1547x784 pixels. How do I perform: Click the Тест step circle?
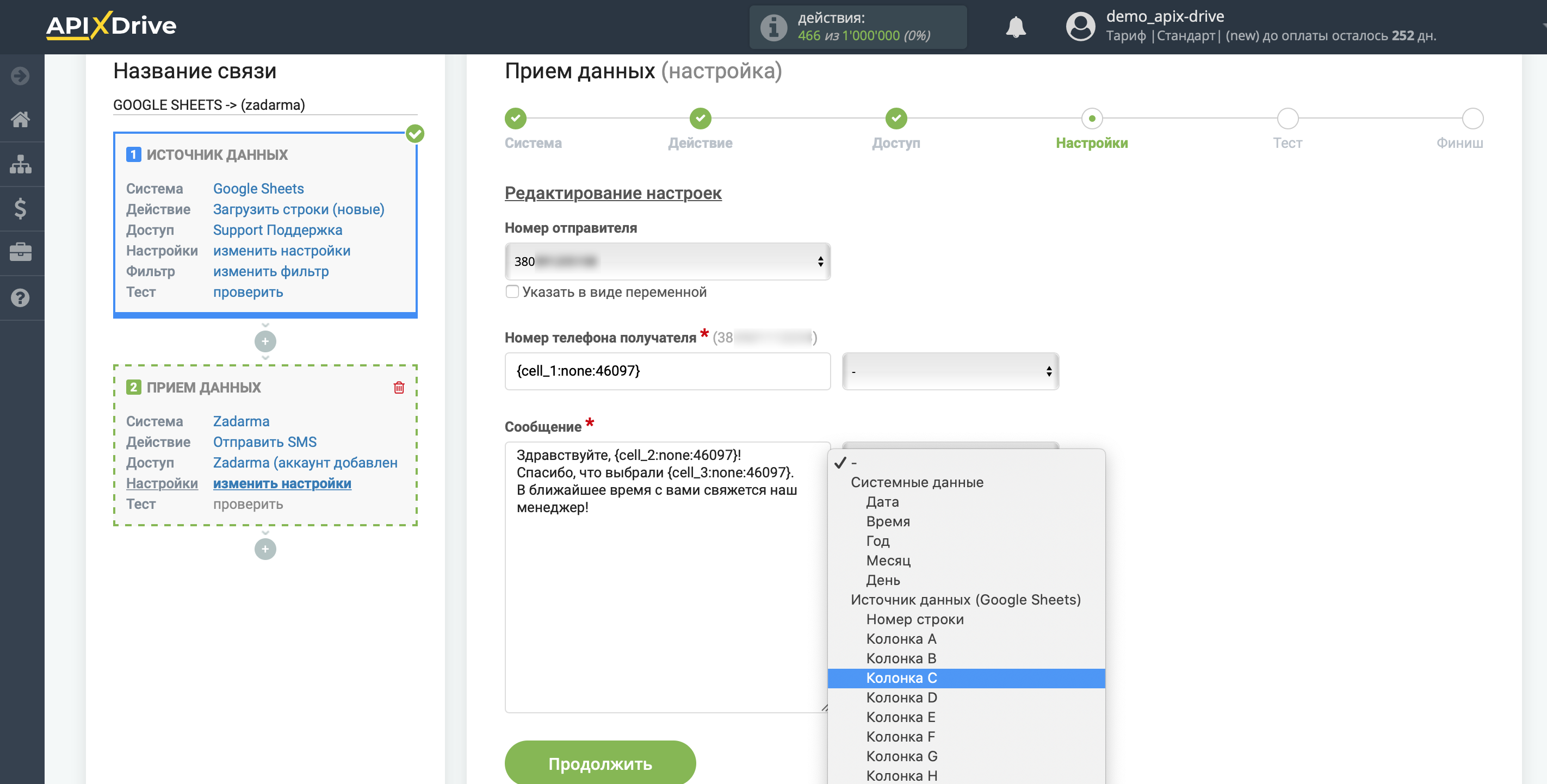click(1288, 119)
